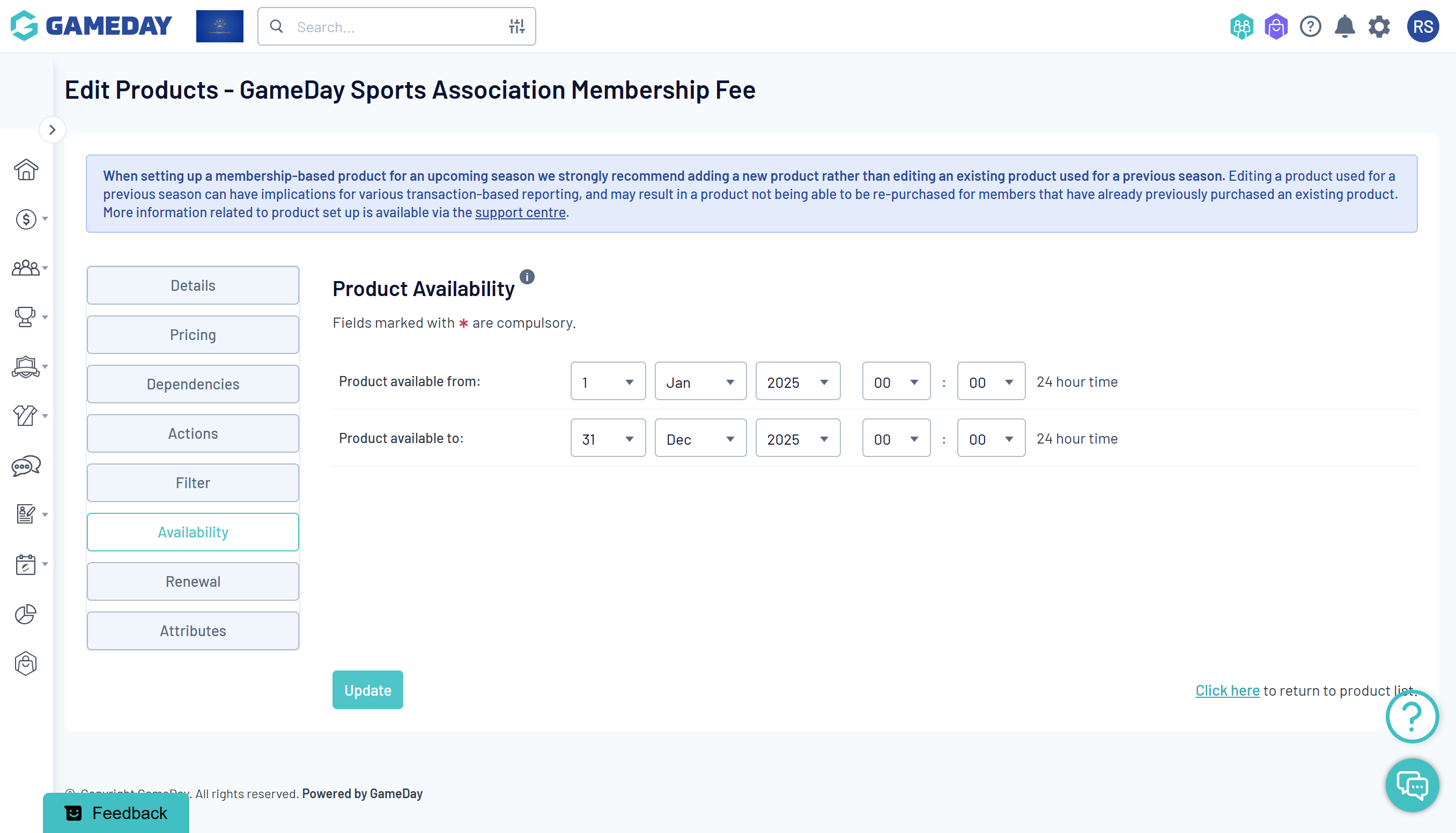Open the available-from month dropdown showing Jan

click(x=700, y=381)
